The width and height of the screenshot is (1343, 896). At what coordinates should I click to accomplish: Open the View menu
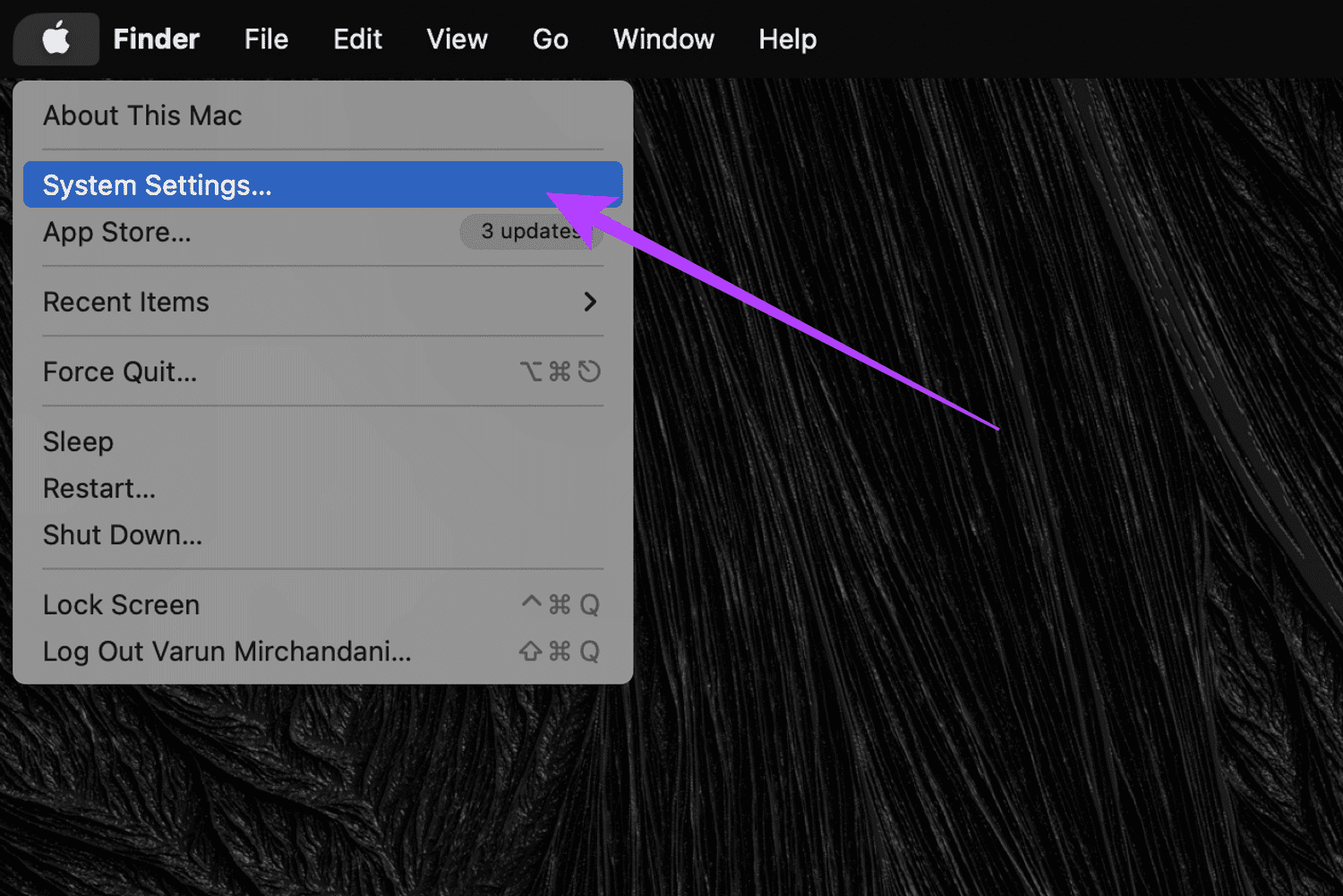[457, 38]
